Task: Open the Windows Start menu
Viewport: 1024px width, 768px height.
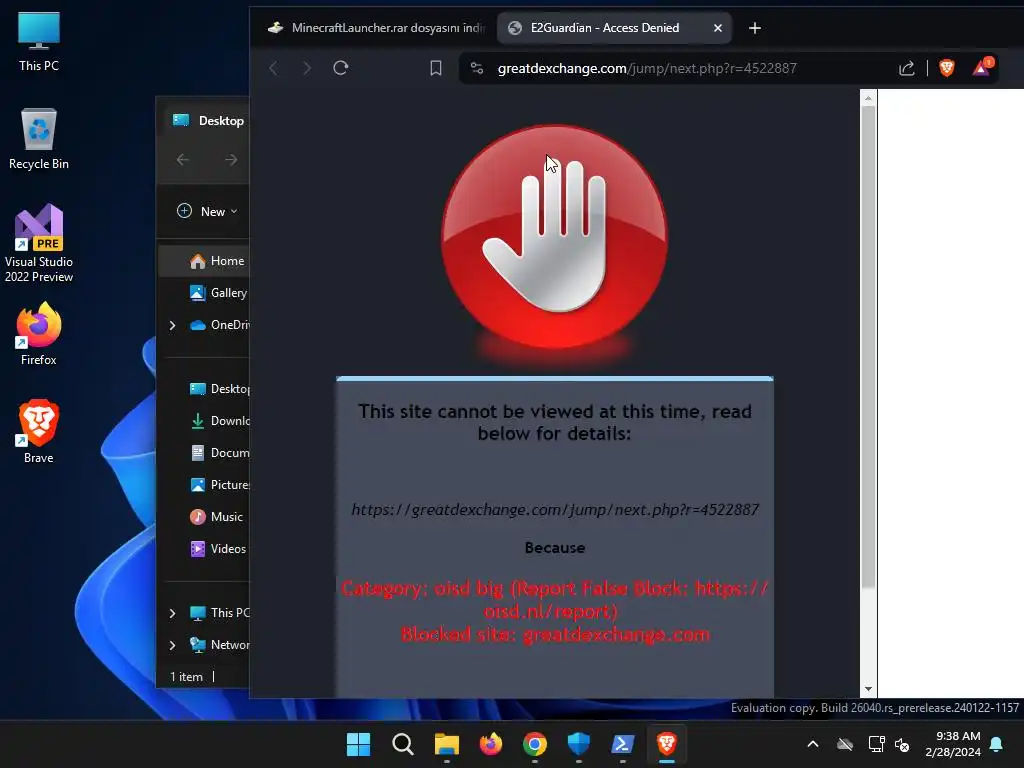Action: point(358,744)
